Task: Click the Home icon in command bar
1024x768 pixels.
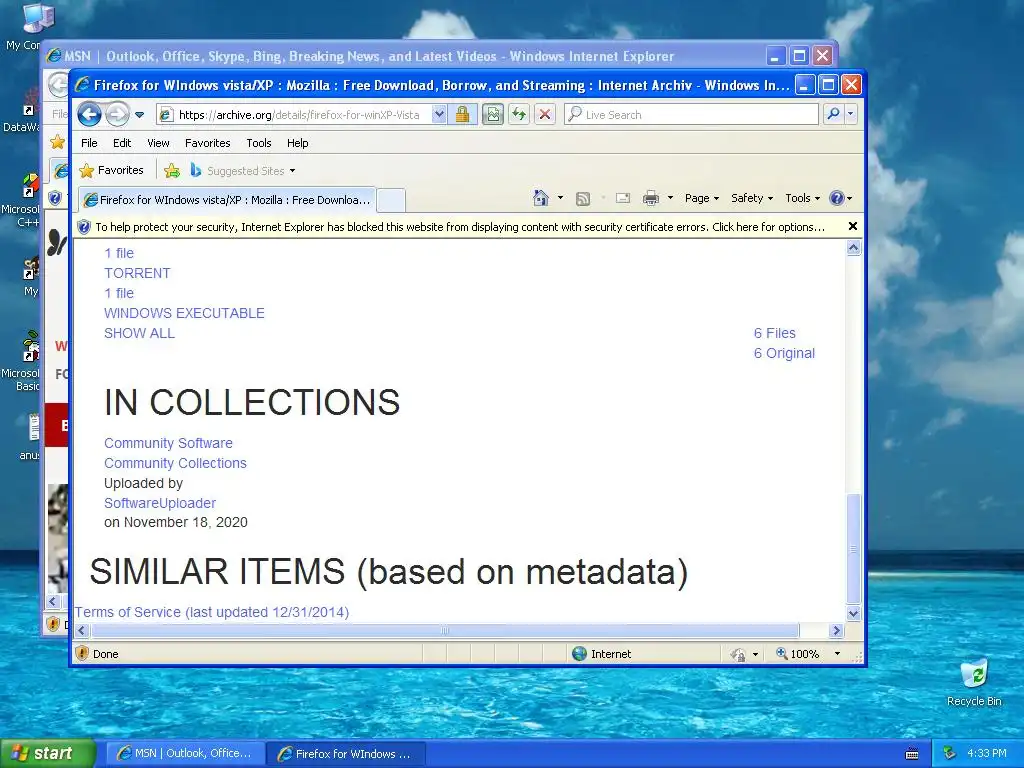Action: pyautogui.click(x=540, y=198)
